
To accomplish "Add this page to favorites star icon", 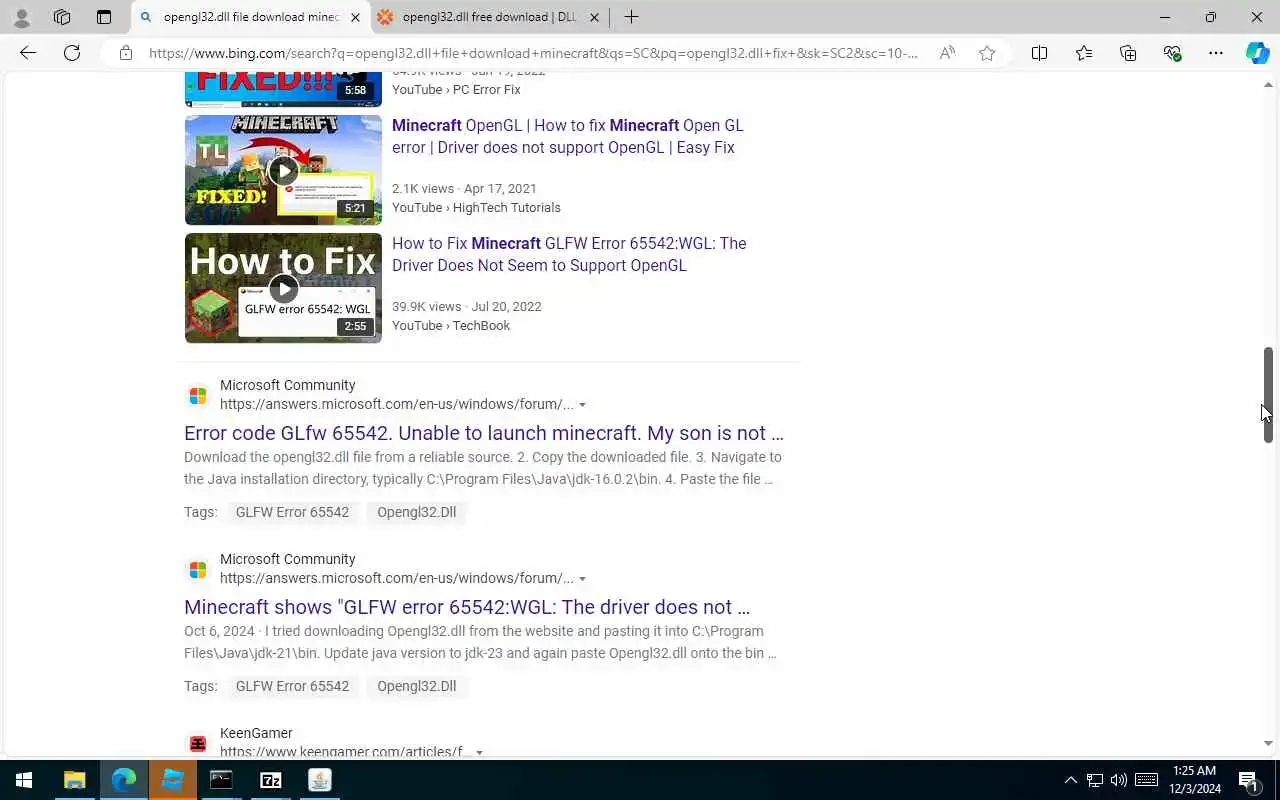I will point(987,53).
